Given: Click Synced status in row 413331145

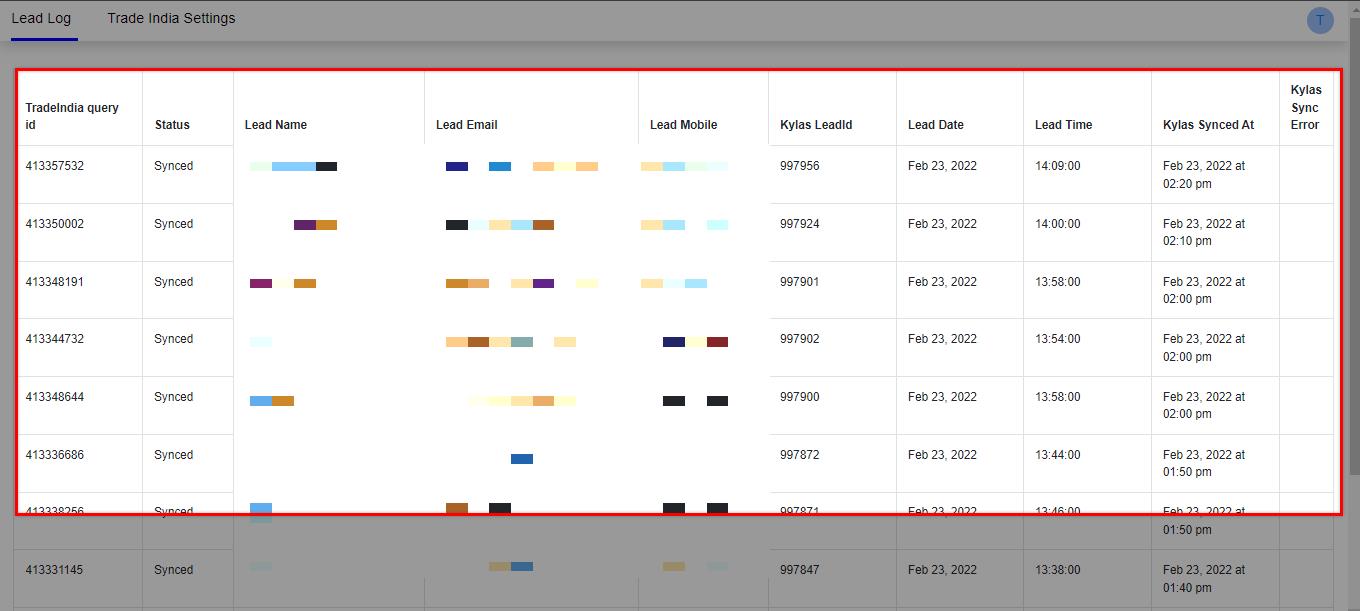Looking at the screenshot, I should (174, 570).
